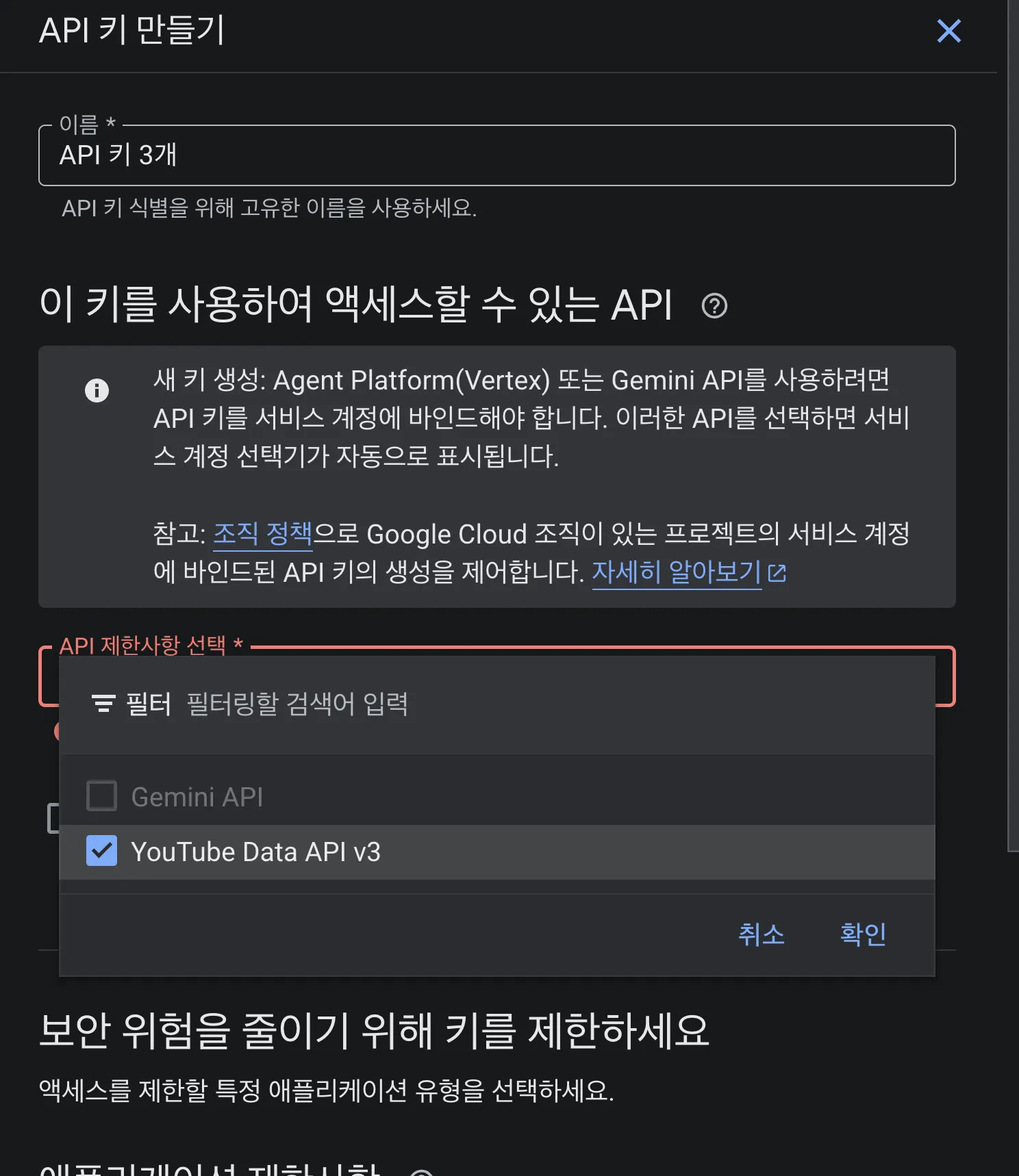Open the 조직 정책 link
The height and width of the screenshot is (1176, 1019).
[263, 534]
